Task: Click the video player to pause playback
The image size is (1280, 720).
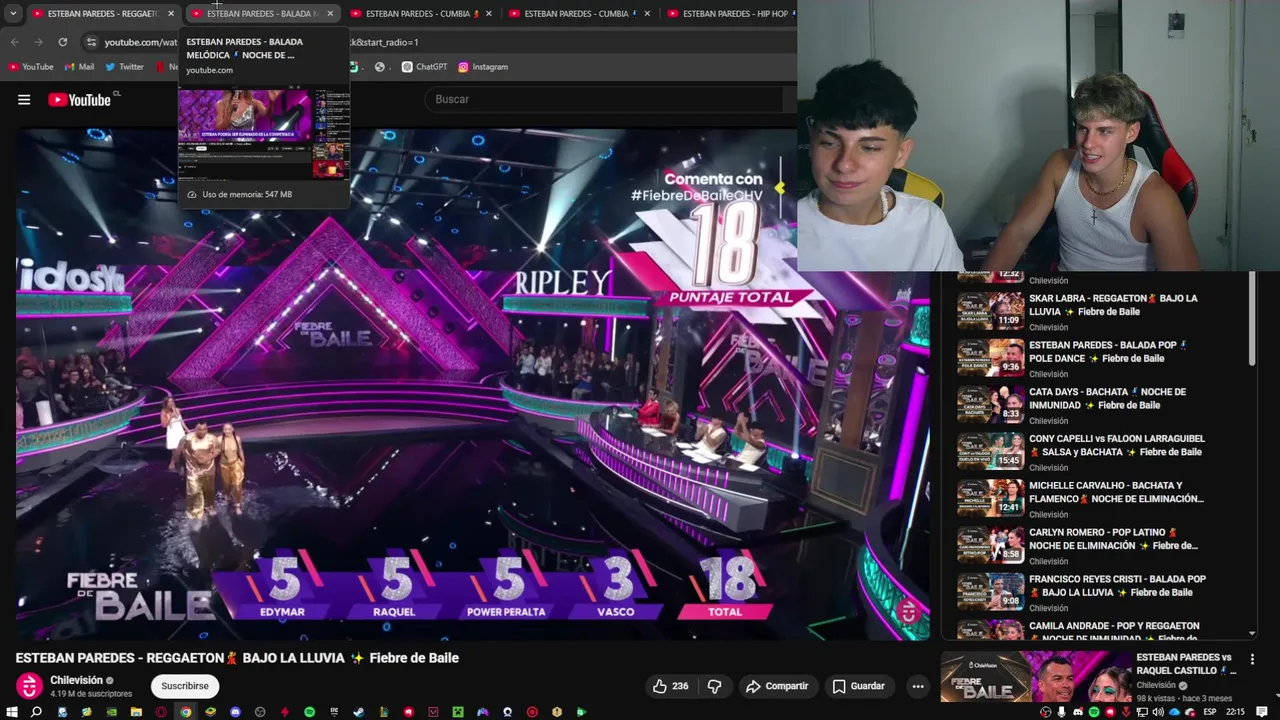Action: [472, 384]
